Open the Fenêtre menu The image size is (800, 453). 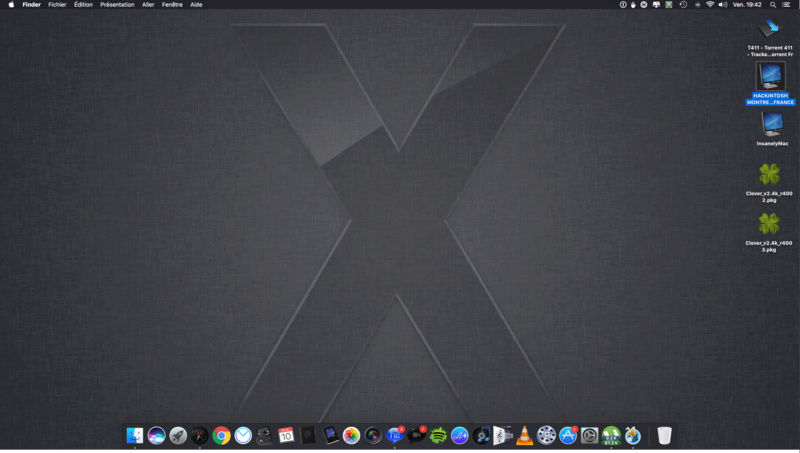pyautogui.click(x=172, y=5)
